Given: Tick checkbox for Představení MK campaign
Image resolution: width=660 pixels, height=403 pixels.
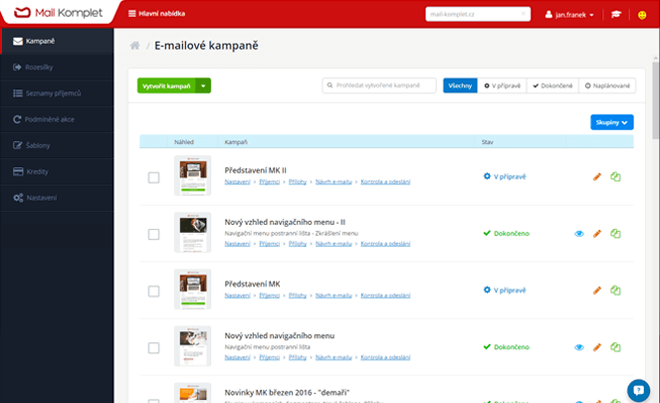Looking at the screenshot, I should 154,291.
